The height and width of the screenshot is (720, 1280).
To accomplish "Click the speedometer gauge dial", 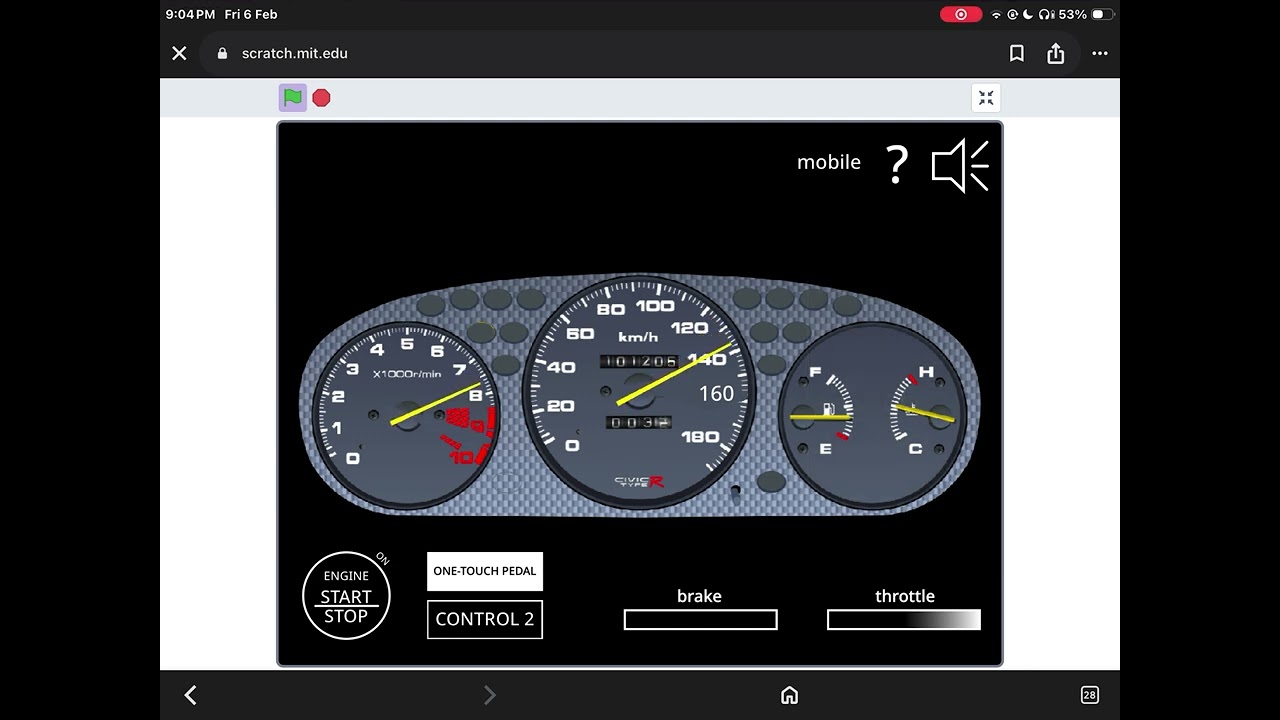I will pyautogui.click(x=639, y=392).
